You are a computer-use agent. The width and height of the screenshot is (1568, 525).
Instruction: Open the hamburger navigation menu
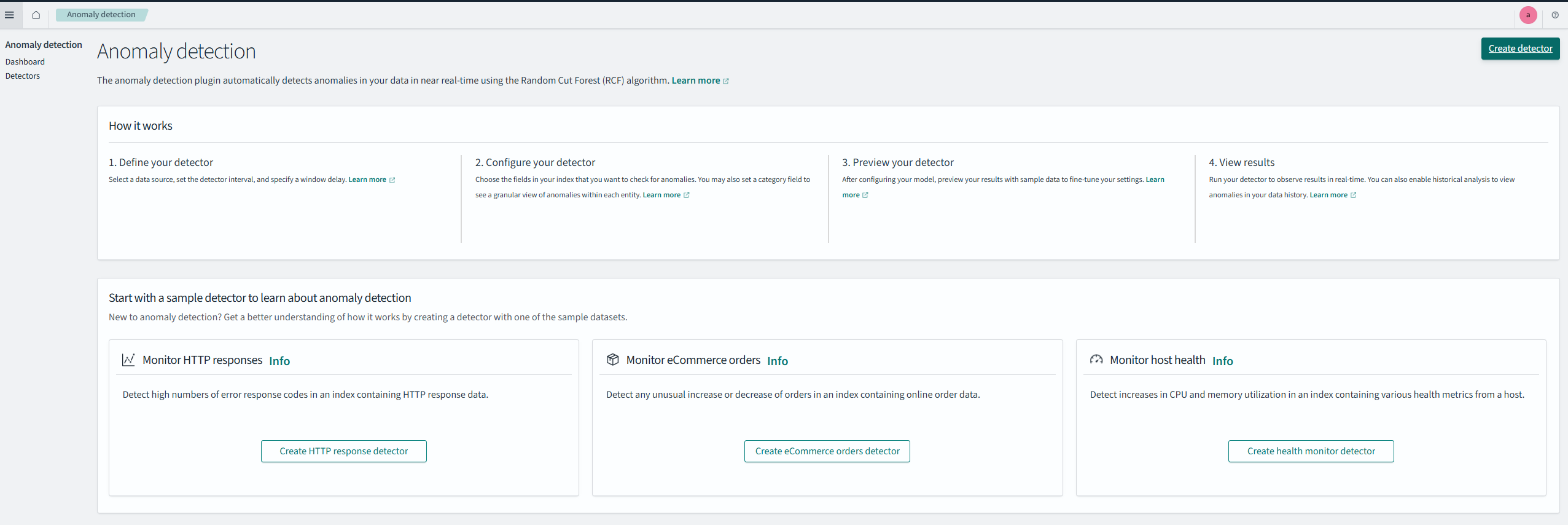click(9, 15)
